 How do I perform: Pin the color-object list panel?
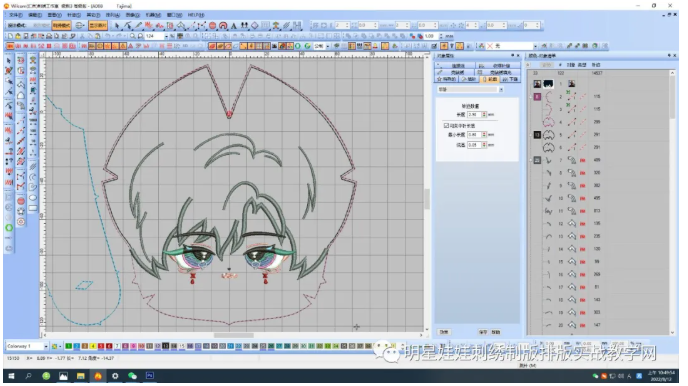(669, 56)
